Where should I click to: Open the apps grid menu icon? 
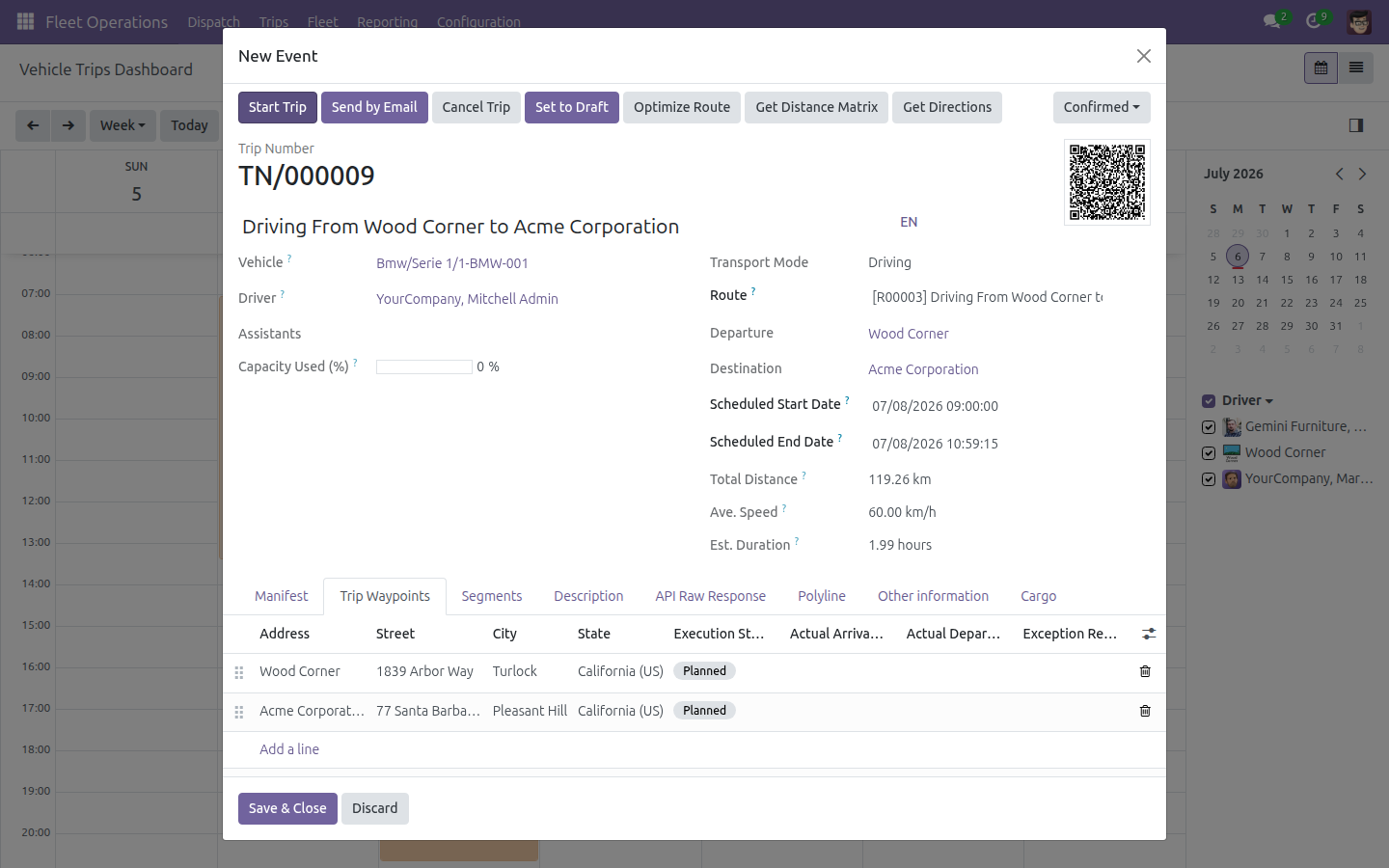point(26,21)
